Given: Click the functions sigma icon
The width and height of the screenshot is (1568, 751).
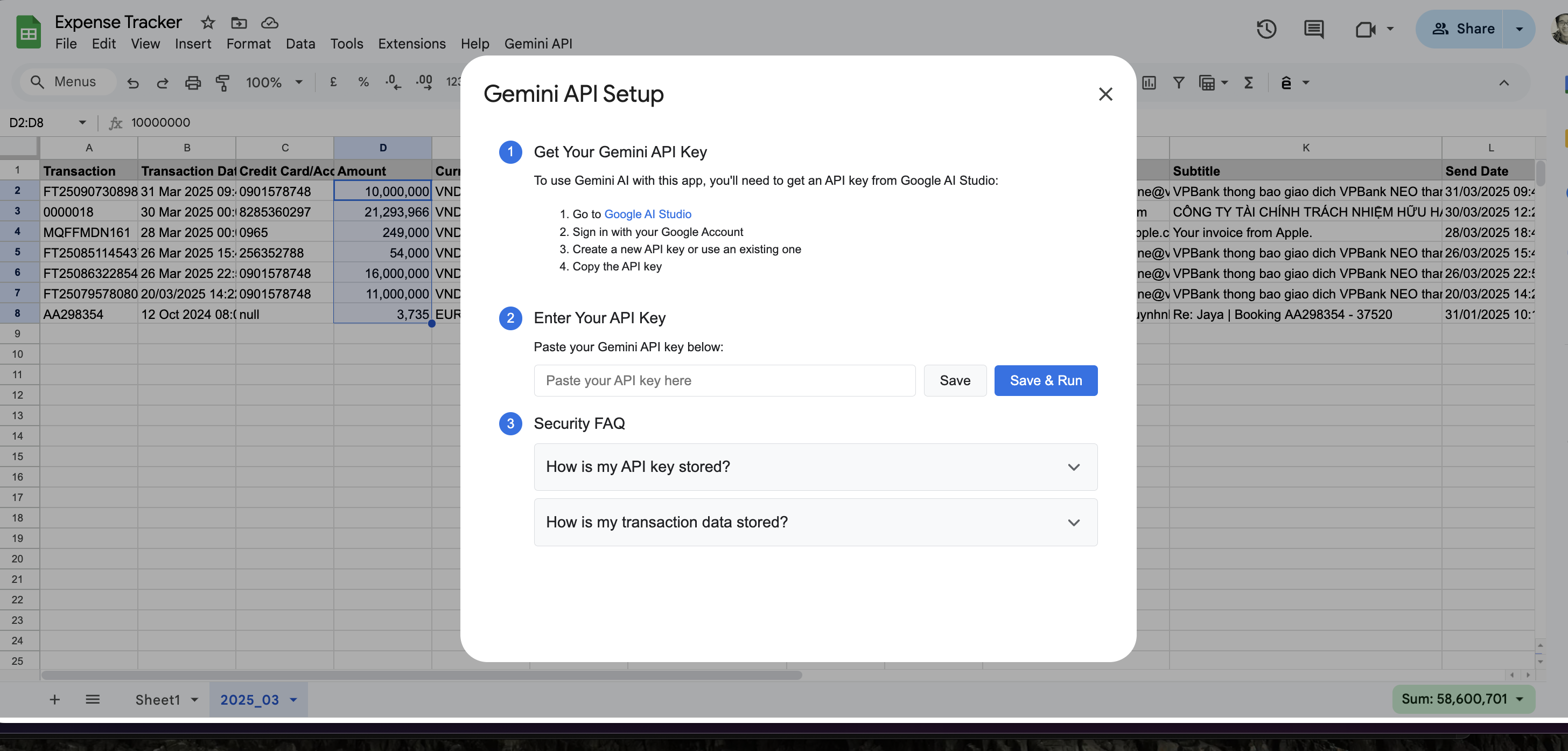Looking at the screenshot, I should click(x=1249, y=82).
